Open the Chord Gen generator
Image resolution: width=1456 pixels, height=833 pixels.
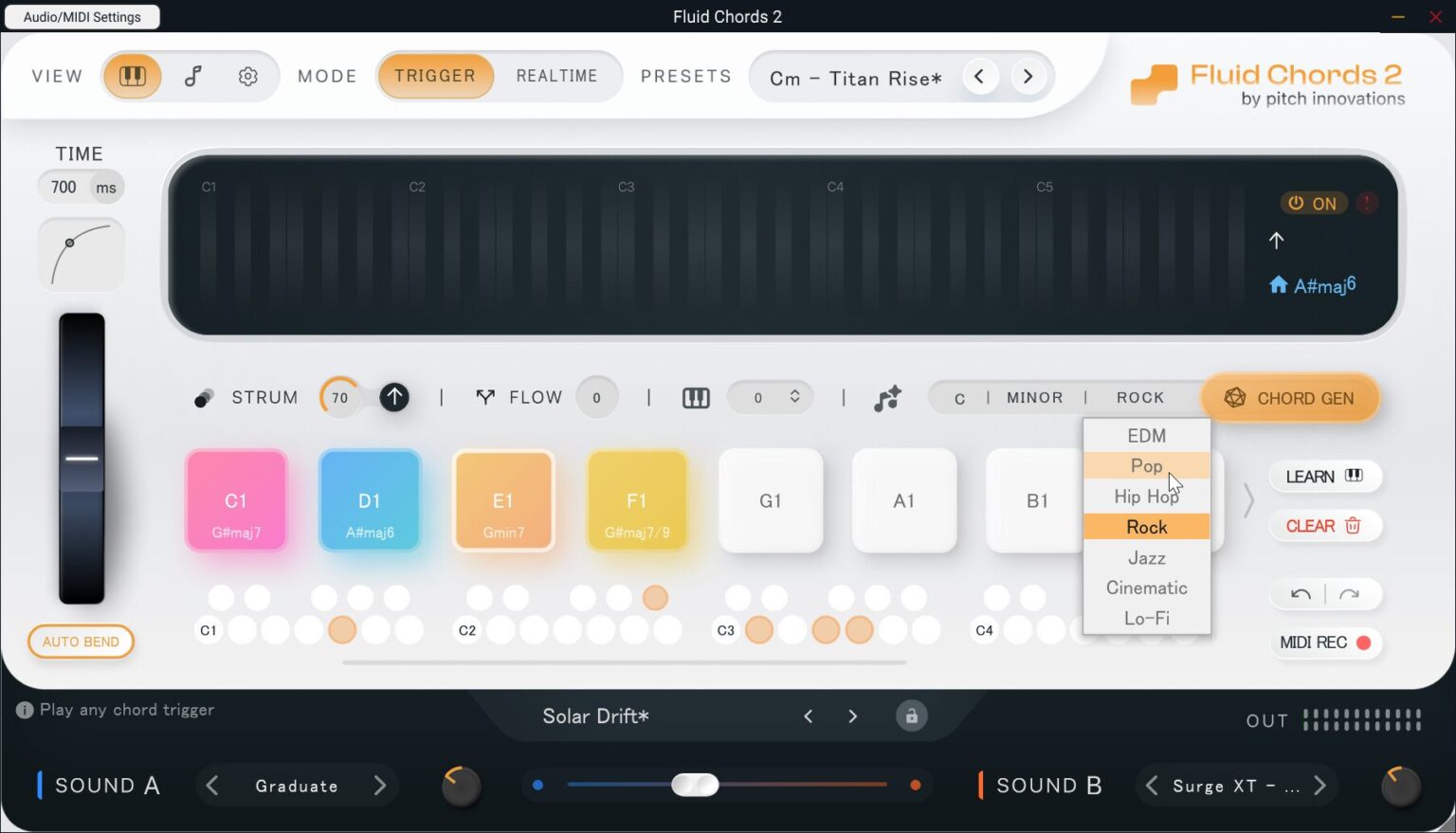click(x=1291, y=398)
